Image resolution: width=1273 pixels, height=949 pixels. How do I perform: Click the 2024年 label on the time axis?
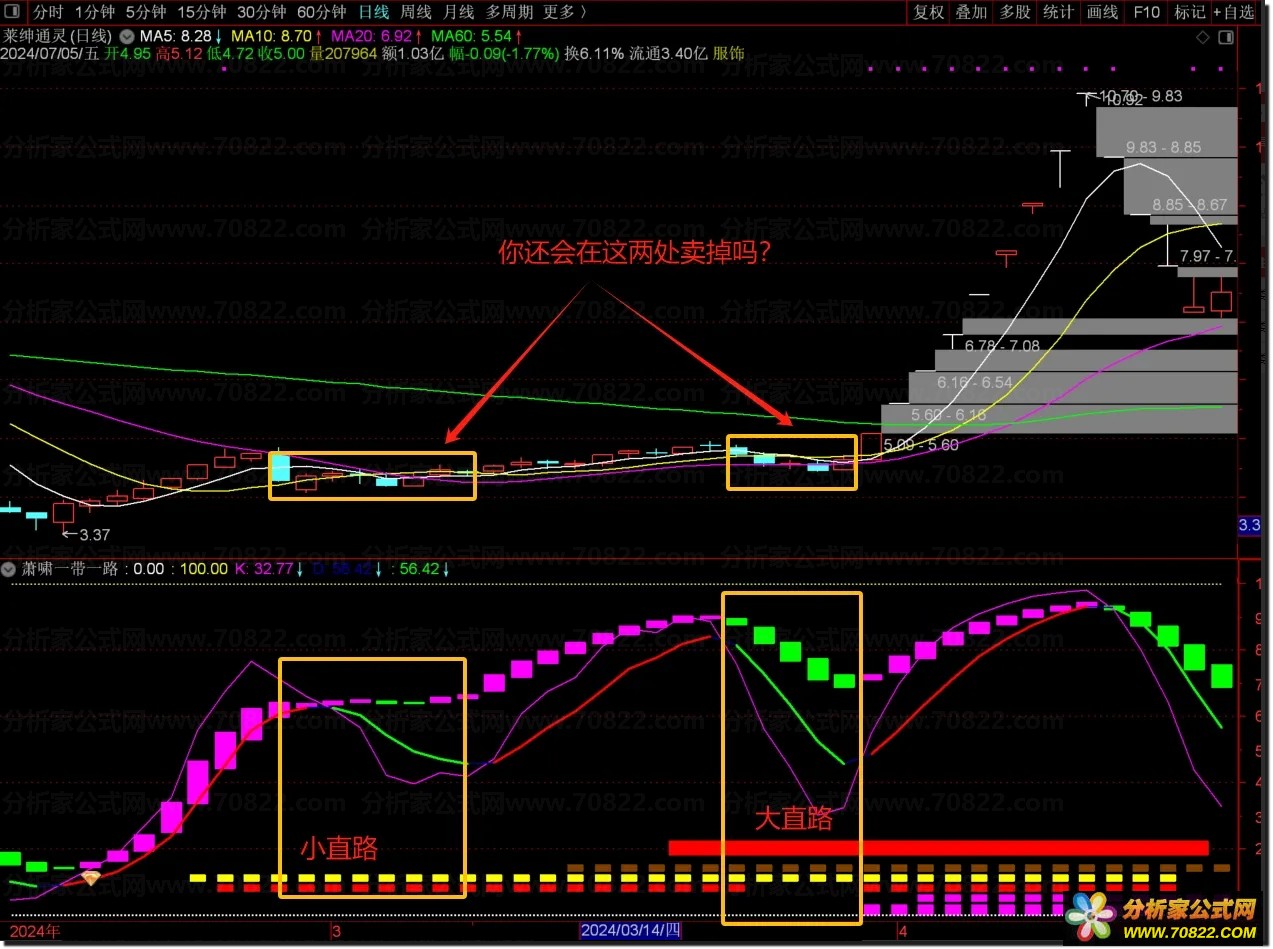click(x=35, y=931)
